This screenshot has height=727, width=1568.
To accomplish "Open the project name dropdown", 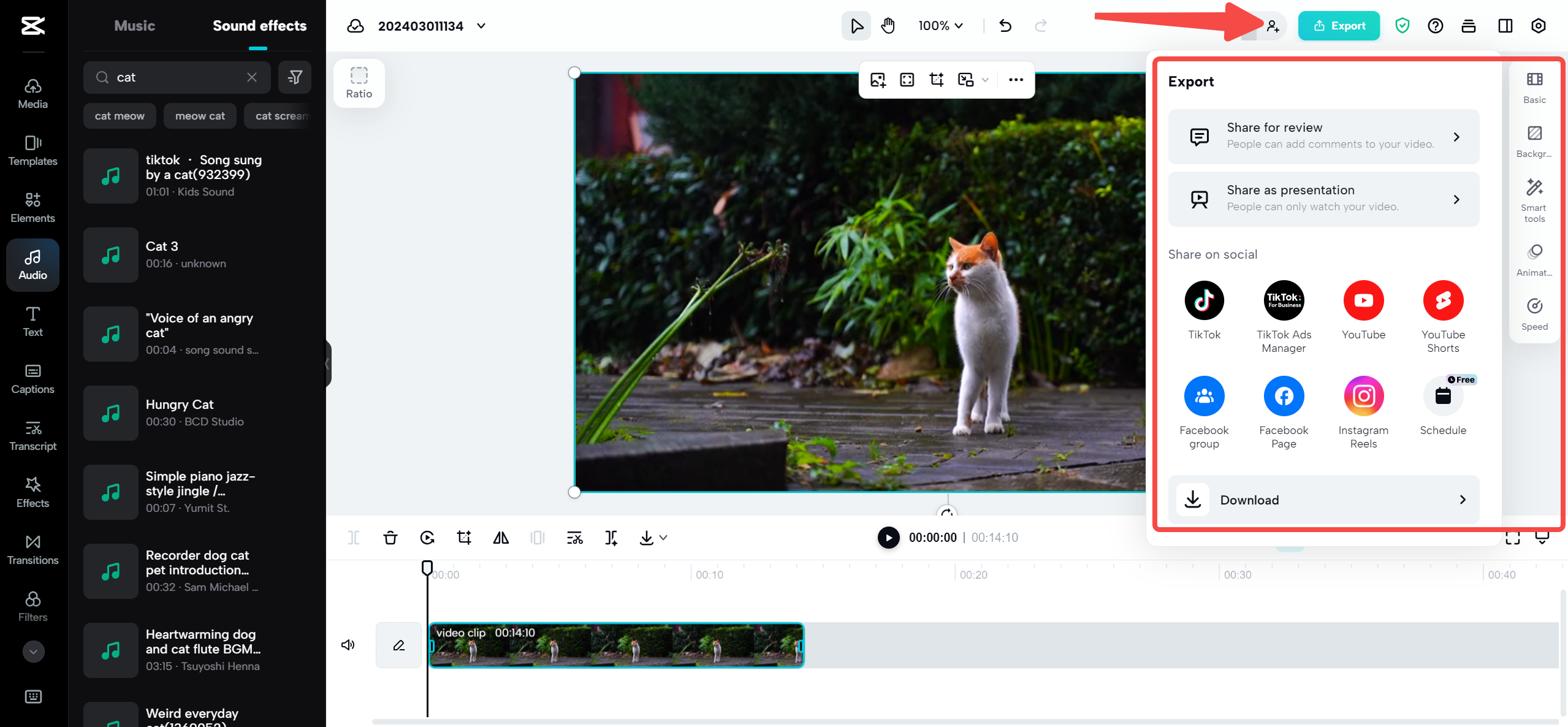I will [481, 26].
